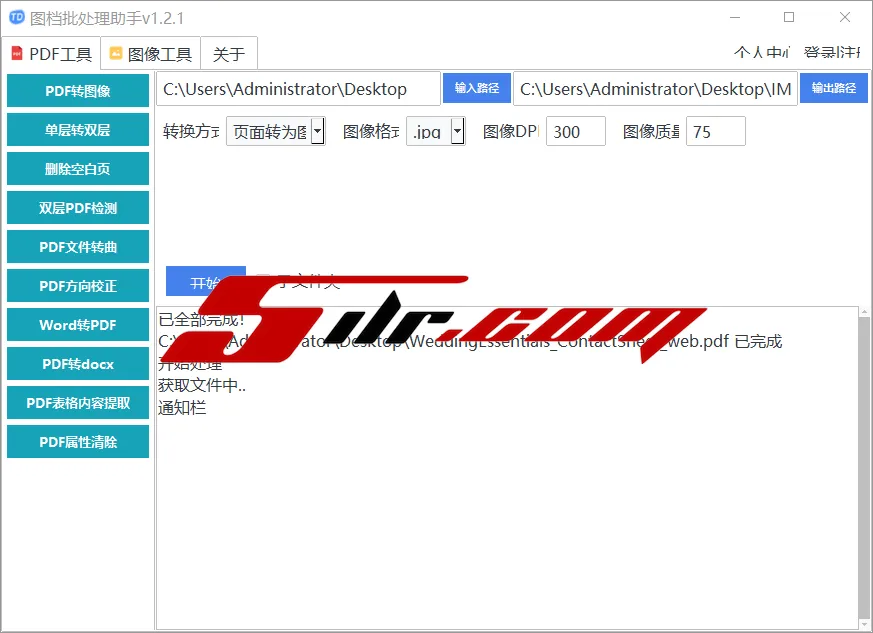Minimize the 图档批处理助手 window

coord(735,17)
